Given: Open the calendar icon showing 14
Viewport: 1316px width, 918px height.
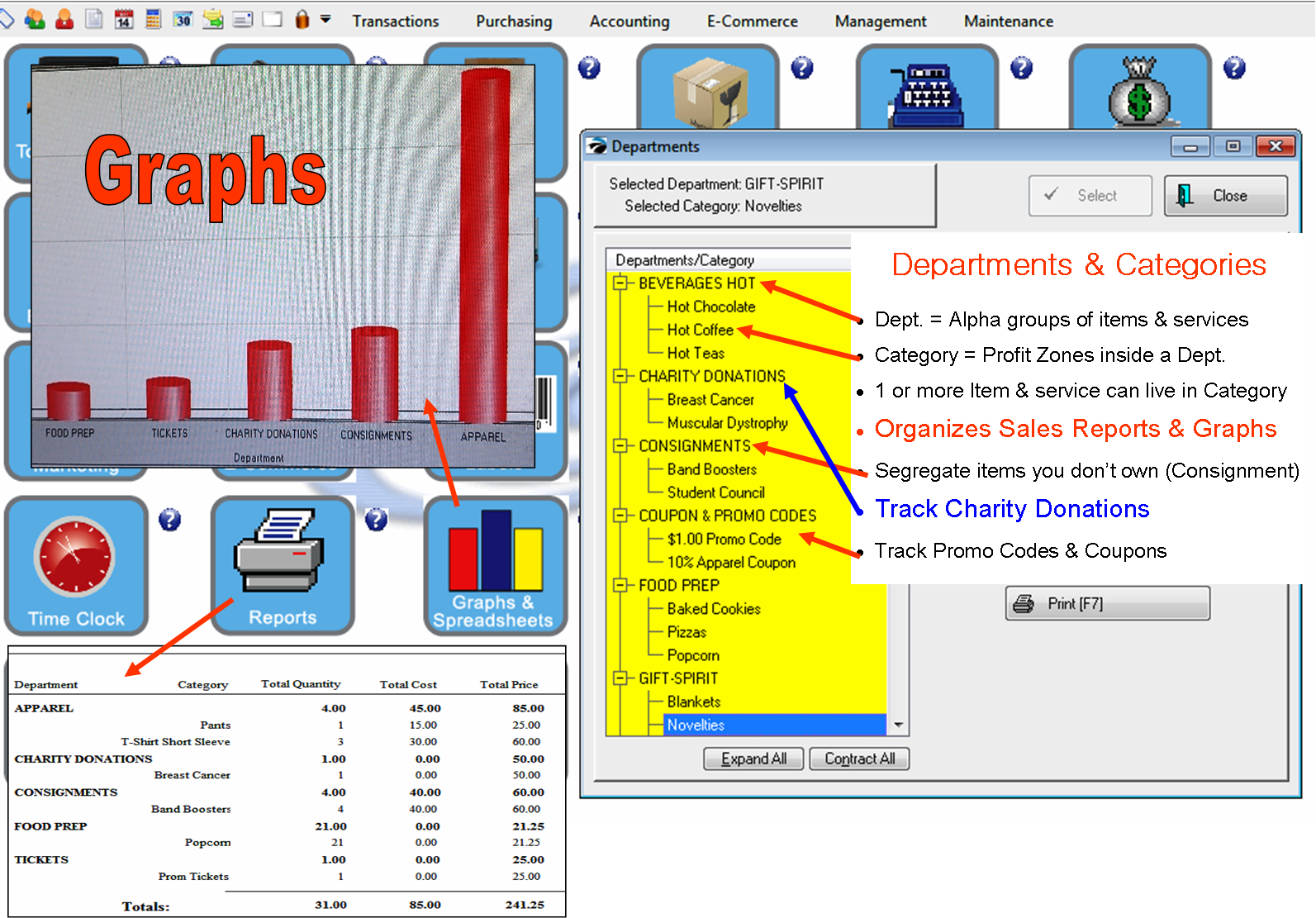Looking at the screenshot, I should coord(123,18).
